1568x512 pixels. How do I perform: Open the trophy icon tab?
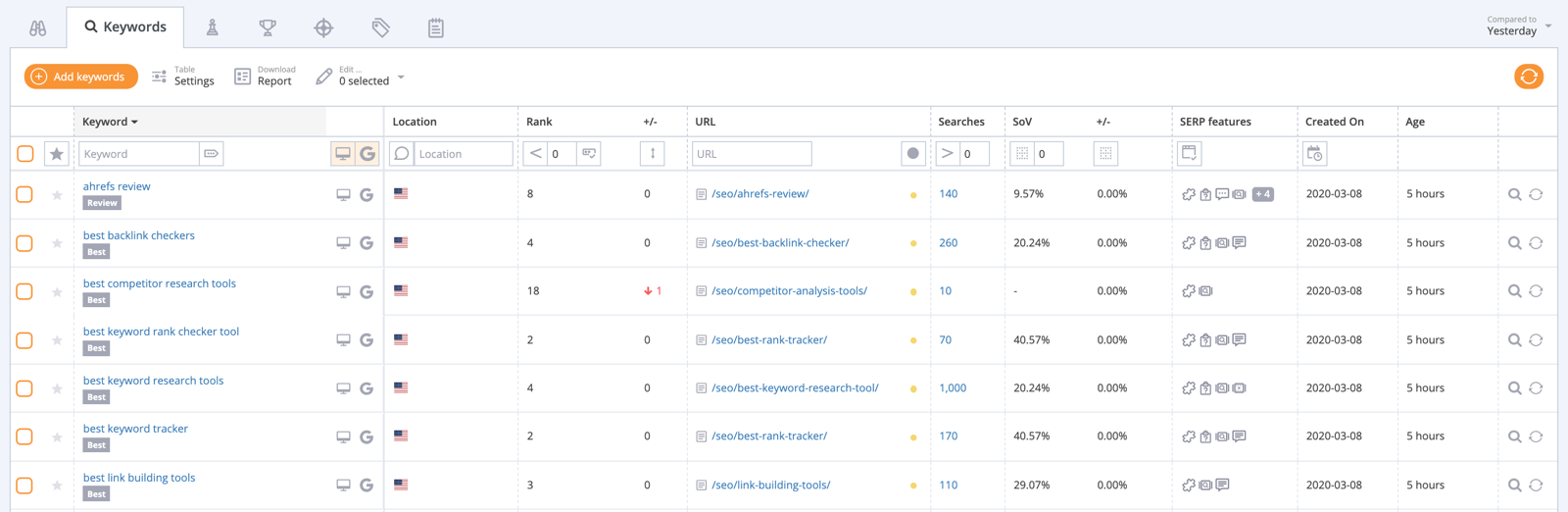click(268, 27)
